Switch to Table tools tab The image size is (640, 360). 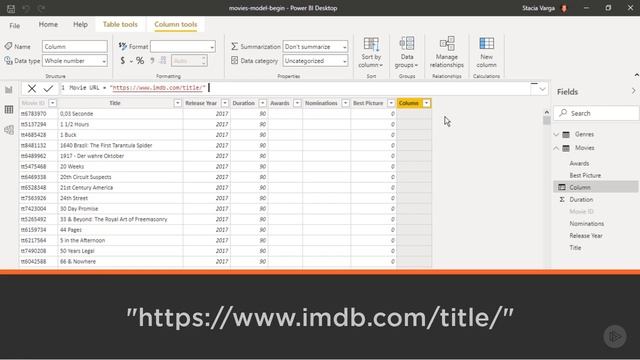[120, 24]
